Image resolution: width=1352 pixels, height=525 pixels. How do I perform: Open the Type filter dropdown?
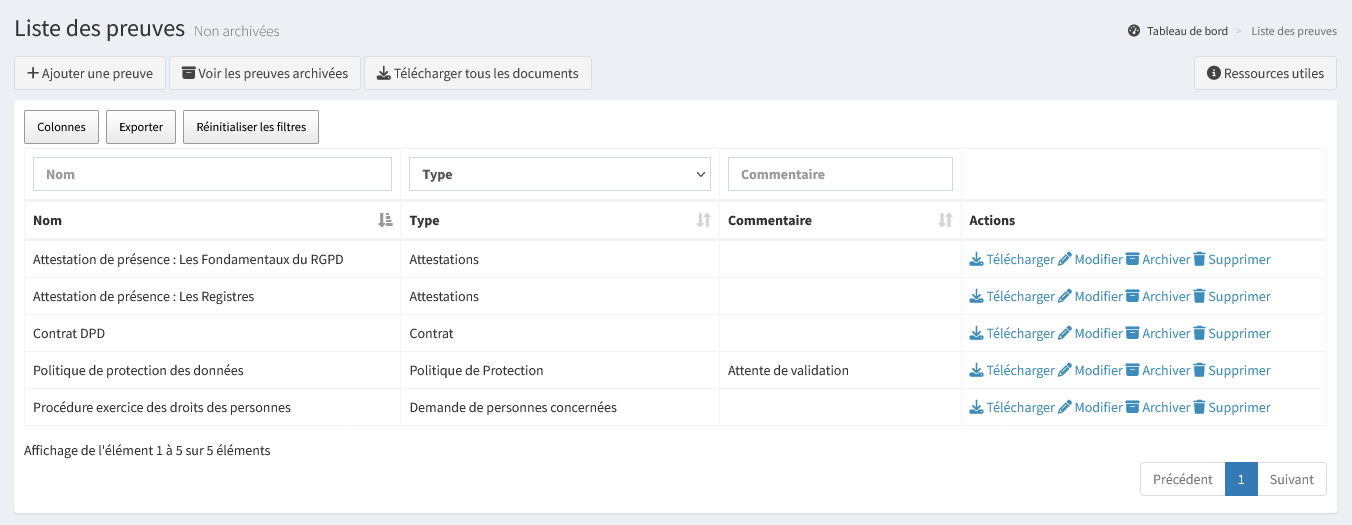click(x=560, y=174)
